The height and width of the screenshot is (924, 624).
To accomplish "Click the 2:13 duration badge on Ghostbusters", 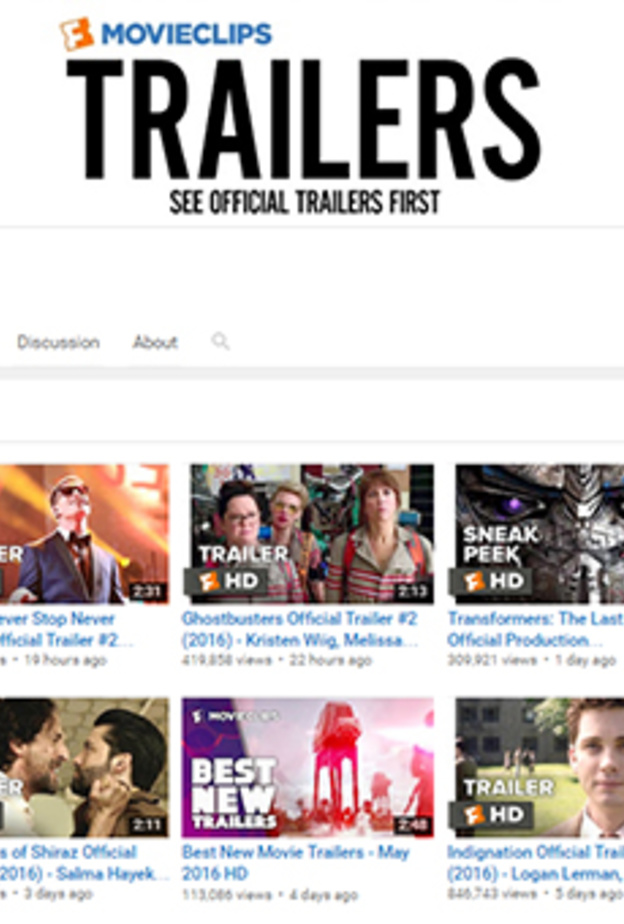I will [412, 591].
